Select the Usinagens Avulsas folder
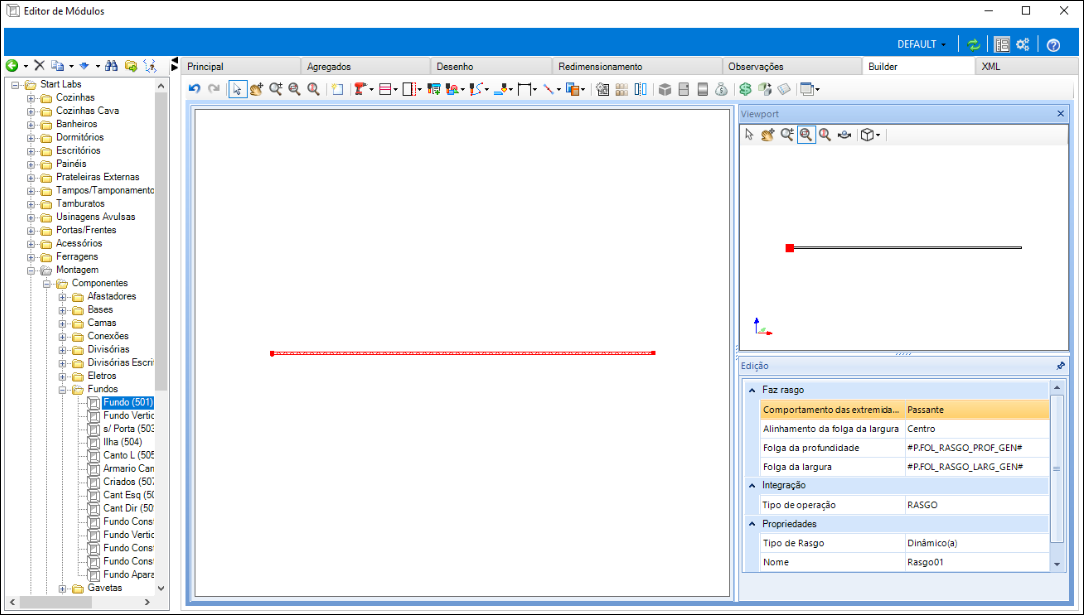This screenshot has width=1084, height=615. click(95, 216)
